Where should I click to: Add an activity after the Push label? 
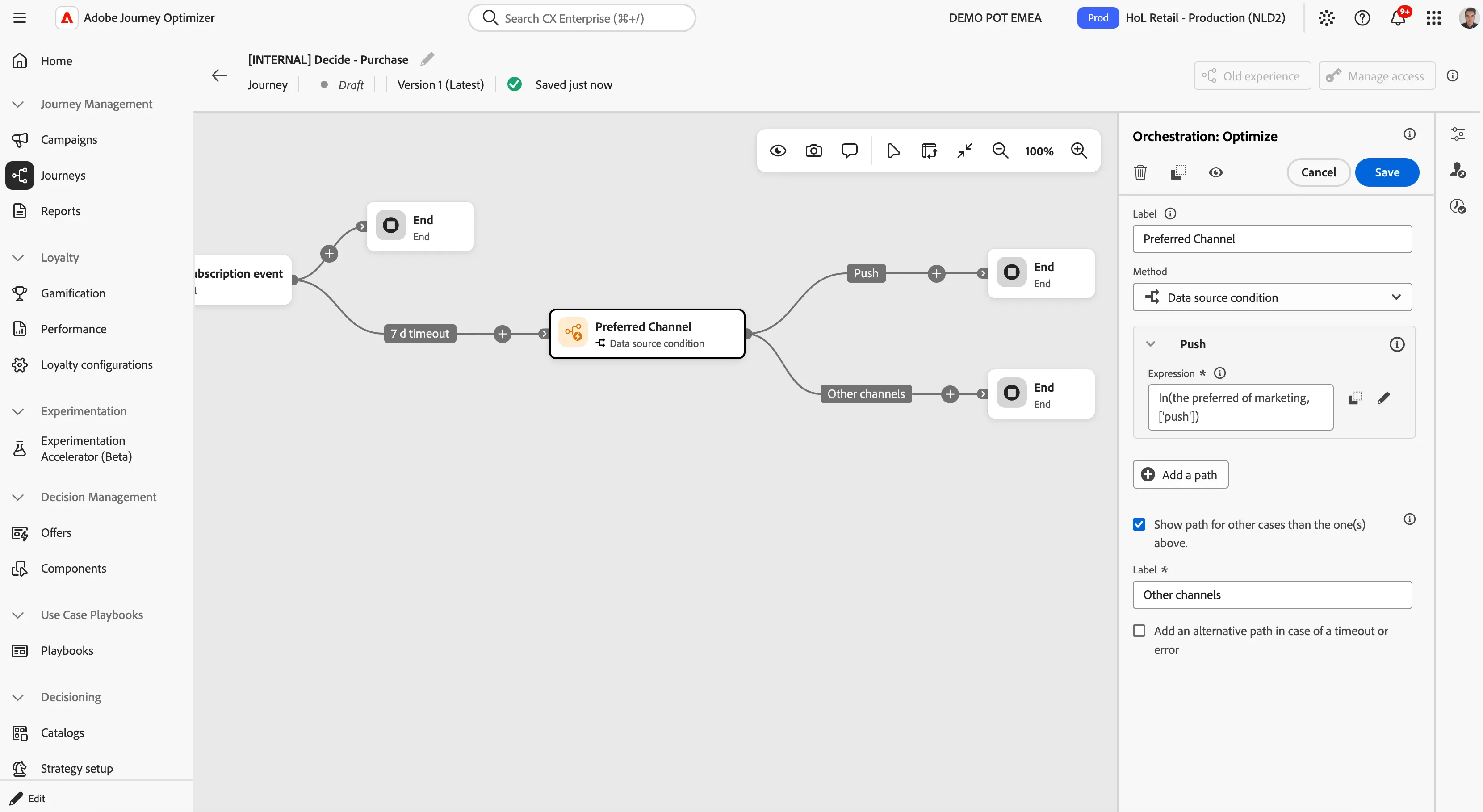937,273
